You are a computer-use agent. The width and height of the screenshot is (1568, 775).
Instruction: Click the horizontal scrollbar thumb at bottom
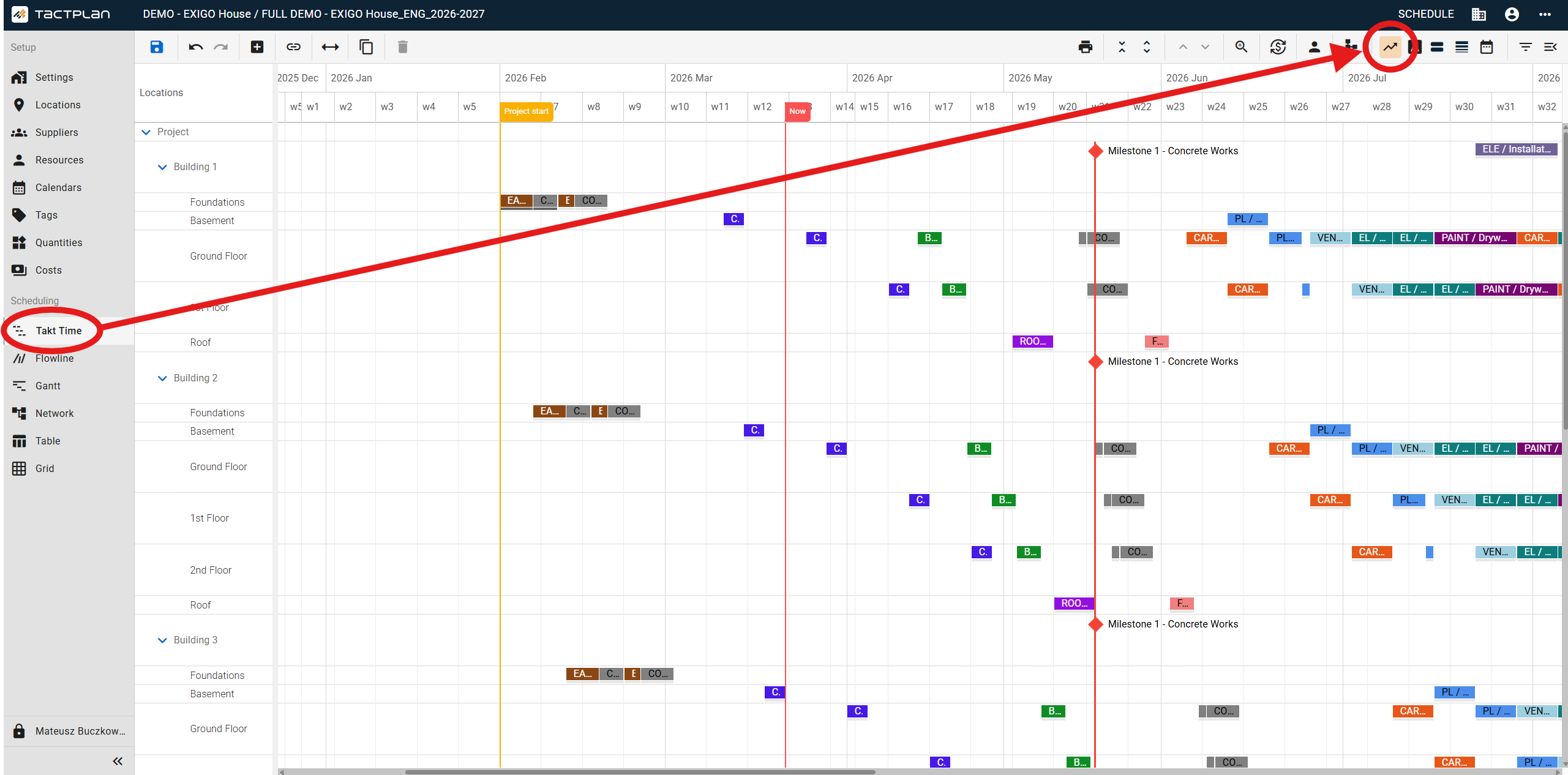tap(640, 771)
